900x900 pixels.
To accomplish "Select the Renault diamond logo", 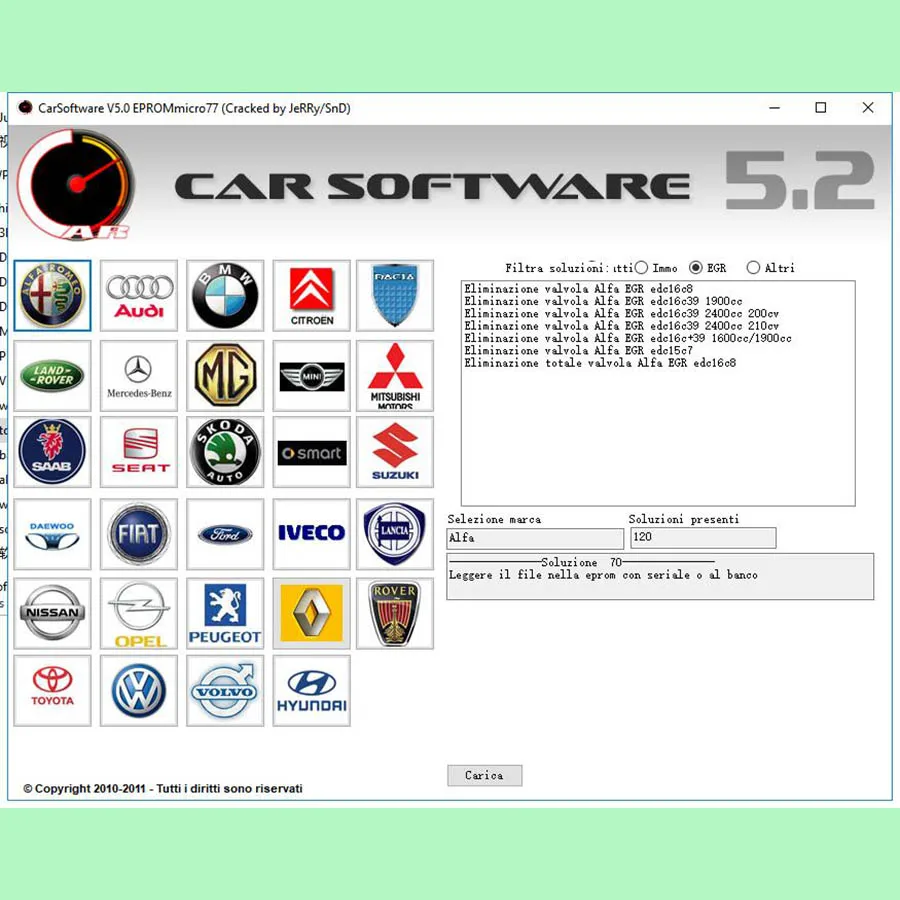I will click(311, 614).
